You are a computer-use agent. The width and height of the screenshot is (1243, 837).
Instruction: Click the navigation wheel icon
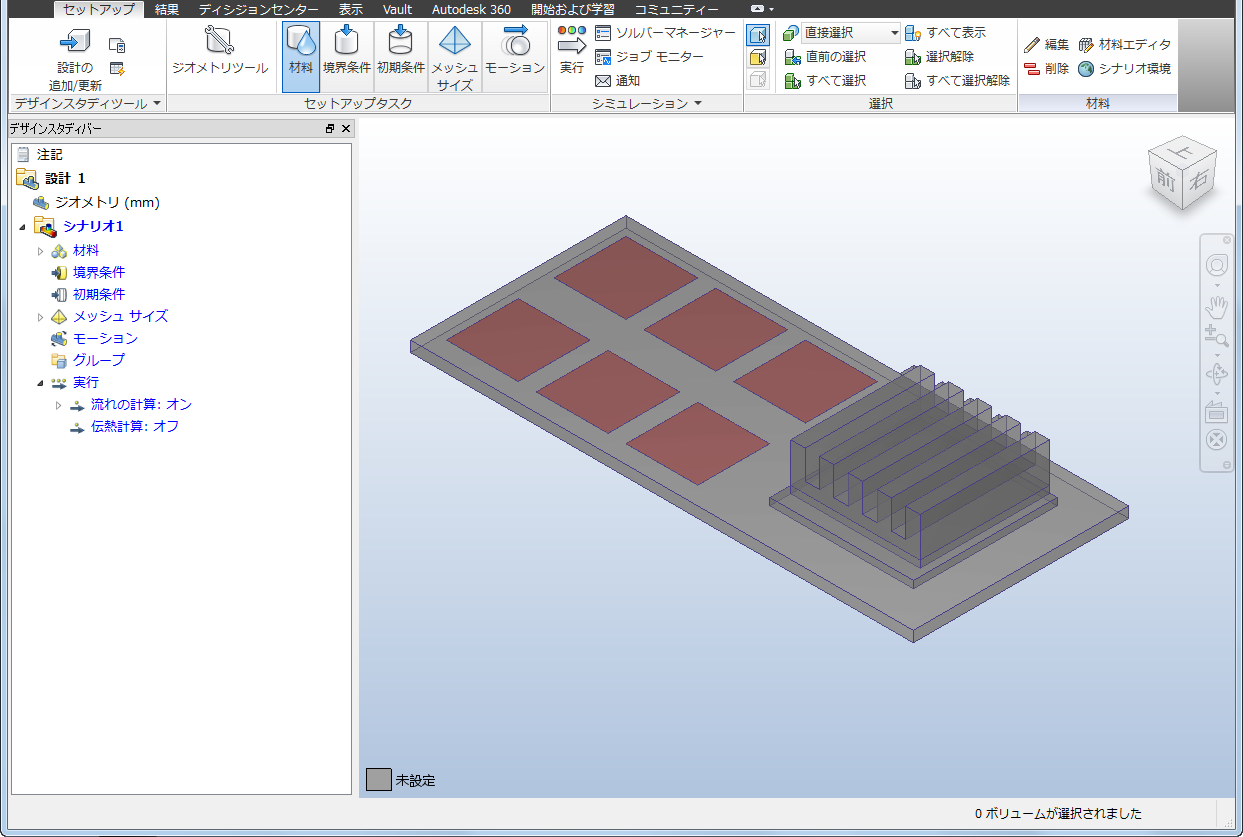[x=1216, y=265]
